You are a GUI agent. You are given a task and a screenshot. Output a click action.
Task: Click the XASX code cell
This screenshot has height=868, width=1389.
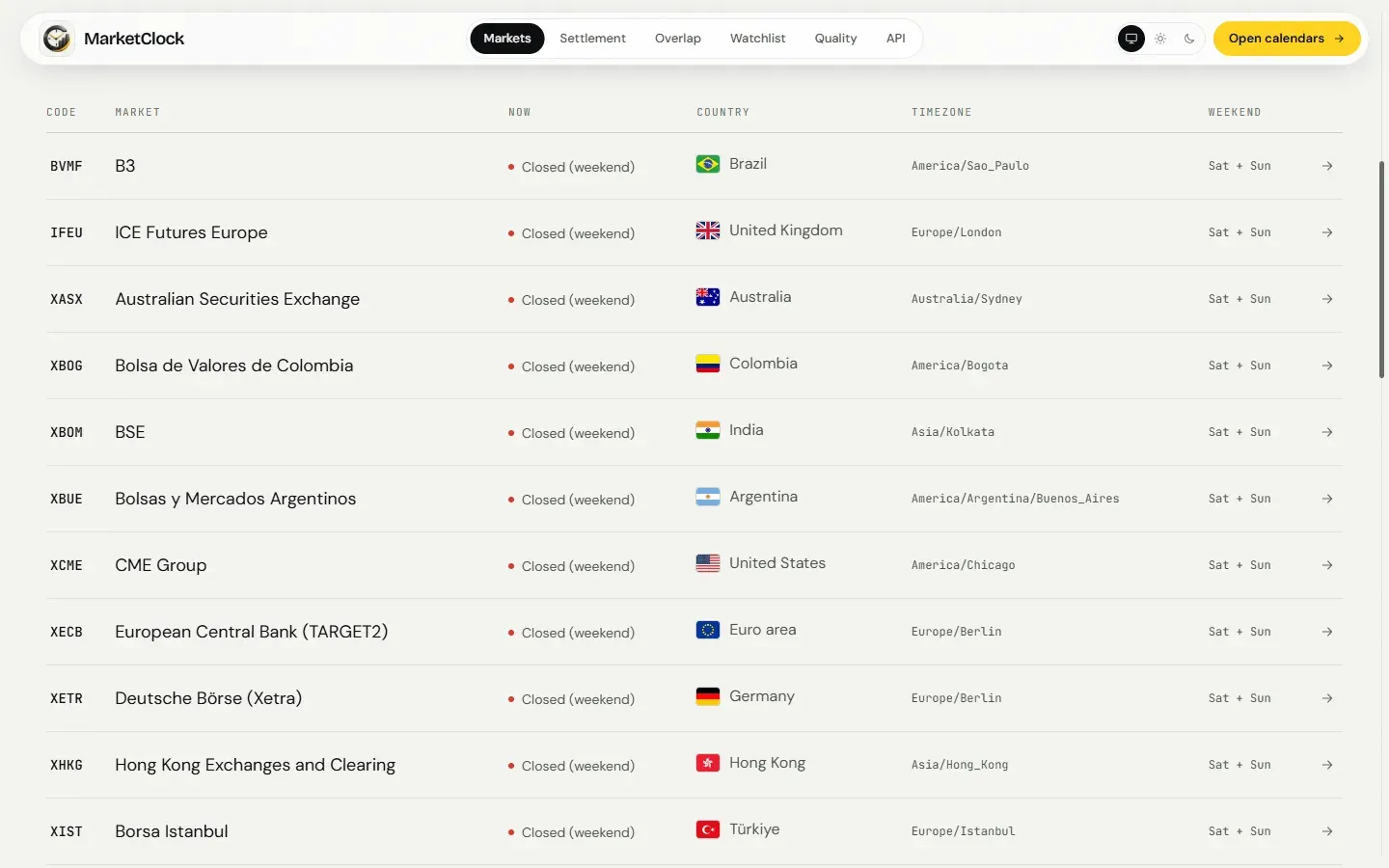pyautogui.click(x=67, y=299)
